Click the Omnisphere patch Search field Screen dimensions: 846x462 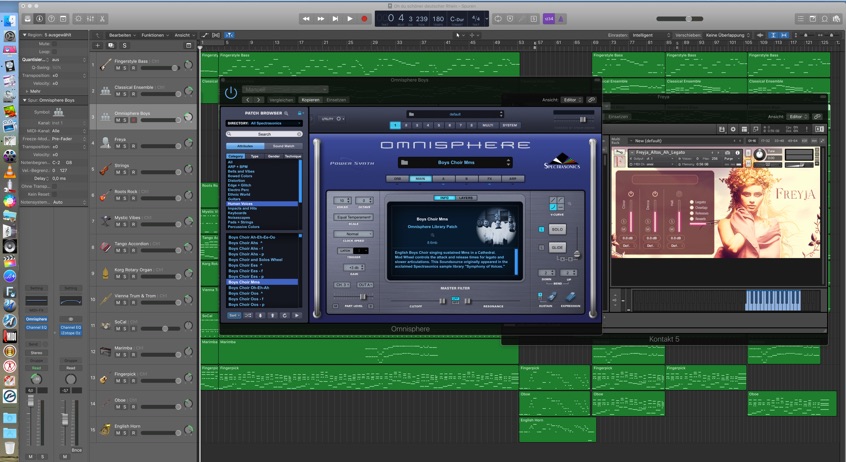coord(264,134)
